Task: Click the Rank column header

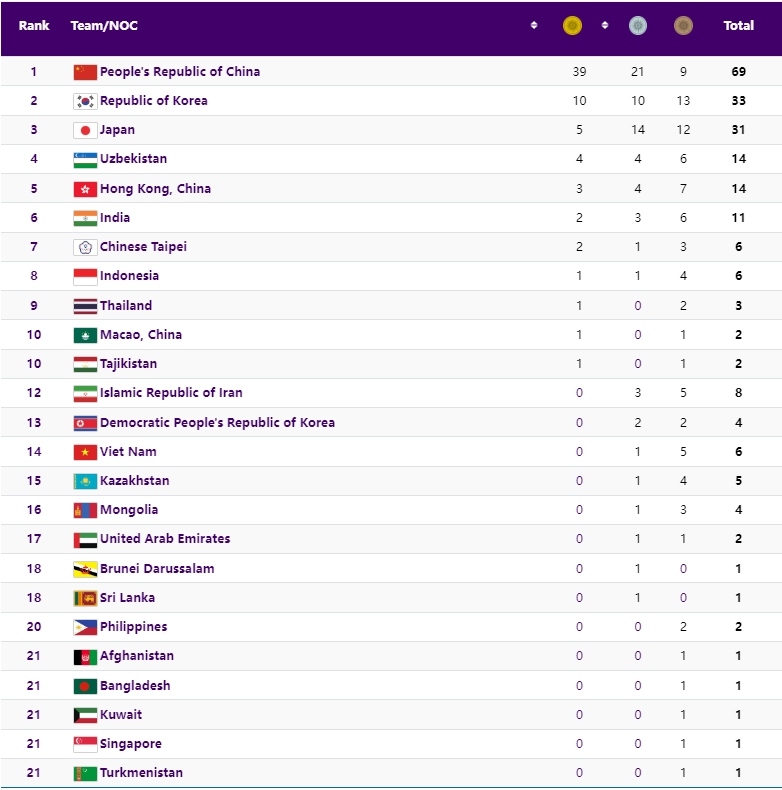Action: click(x=34, y=26)
